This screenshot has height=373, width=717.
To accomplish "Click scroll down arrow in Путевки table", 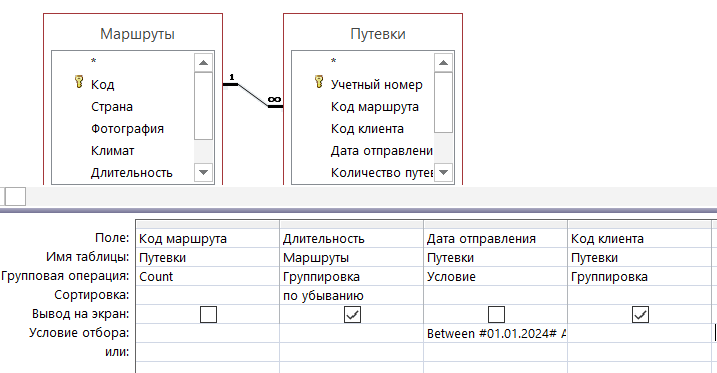I will point(443,172).
